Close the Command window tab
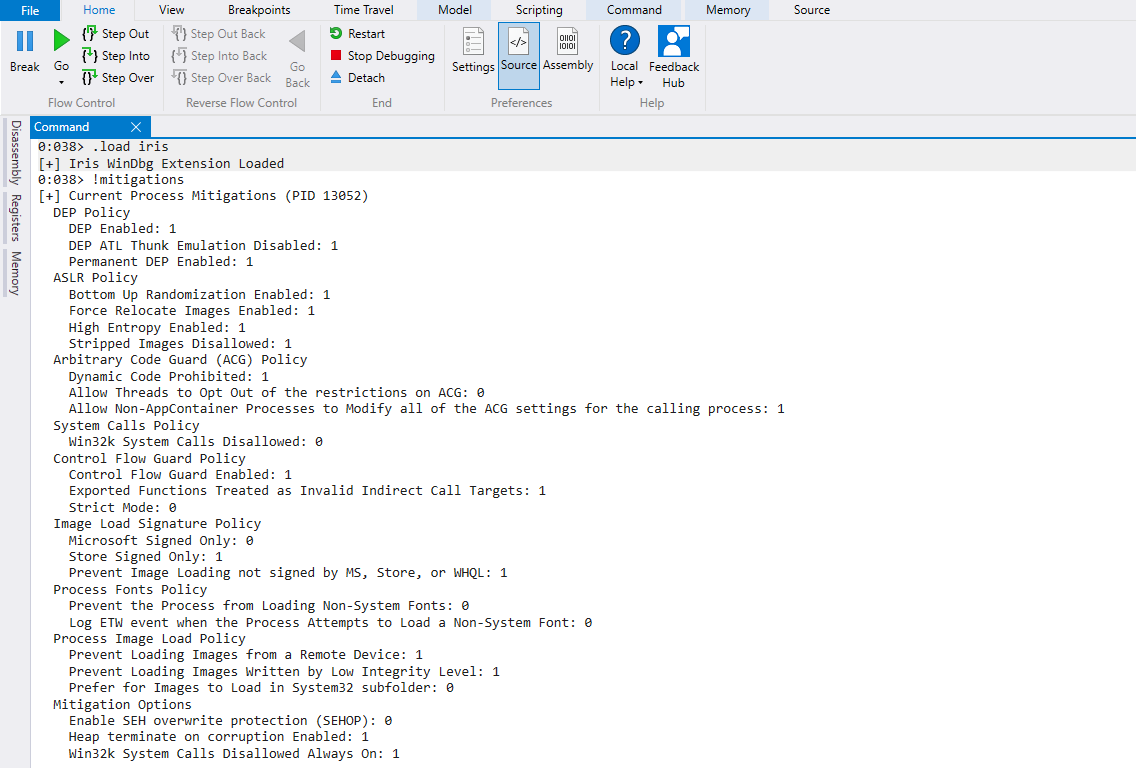This screenshot has height=768, width=1136. coord(135,127)
